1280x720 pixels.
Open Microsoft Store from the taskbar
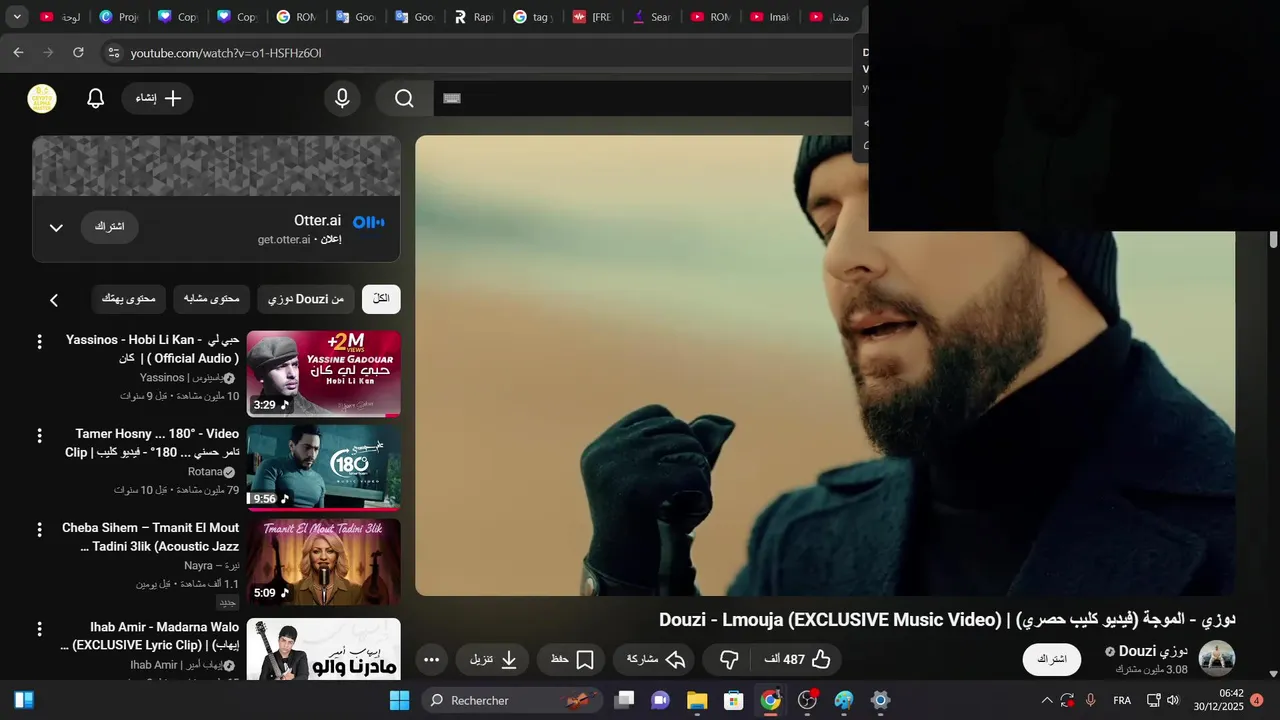pos(734,700)
